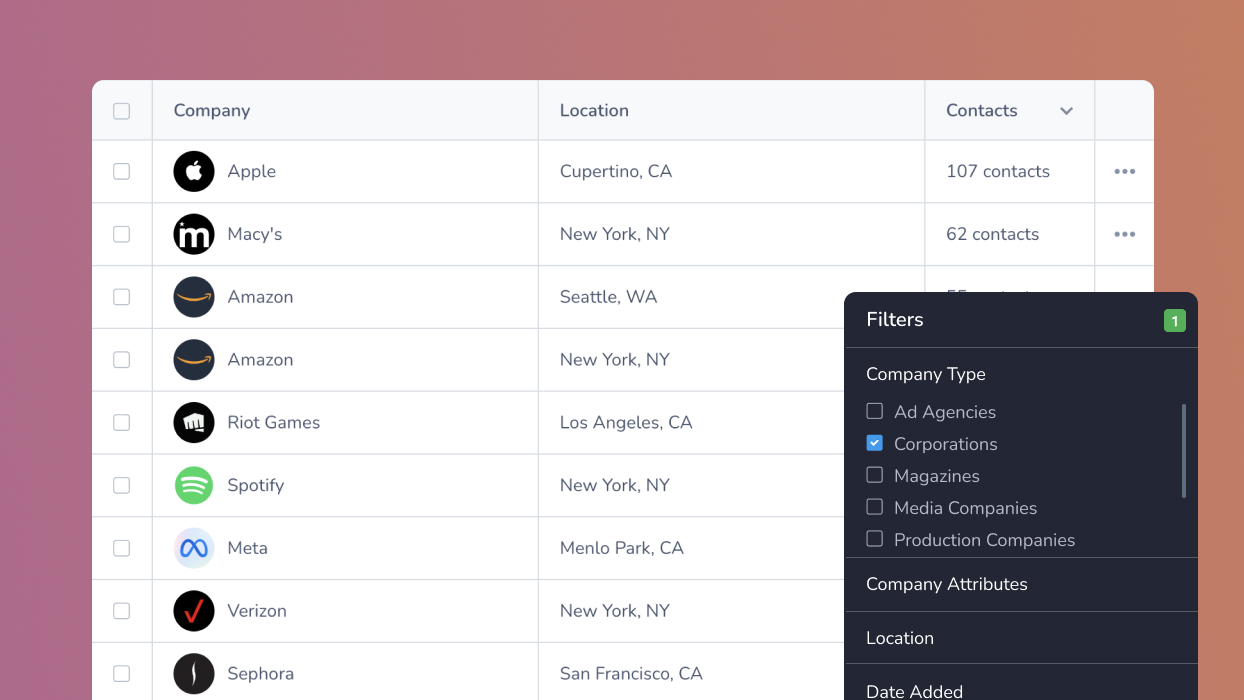This screenshot has height=700, width=1244.
Task: Click the Spotify logo
Action: click(x=194, y=485)
